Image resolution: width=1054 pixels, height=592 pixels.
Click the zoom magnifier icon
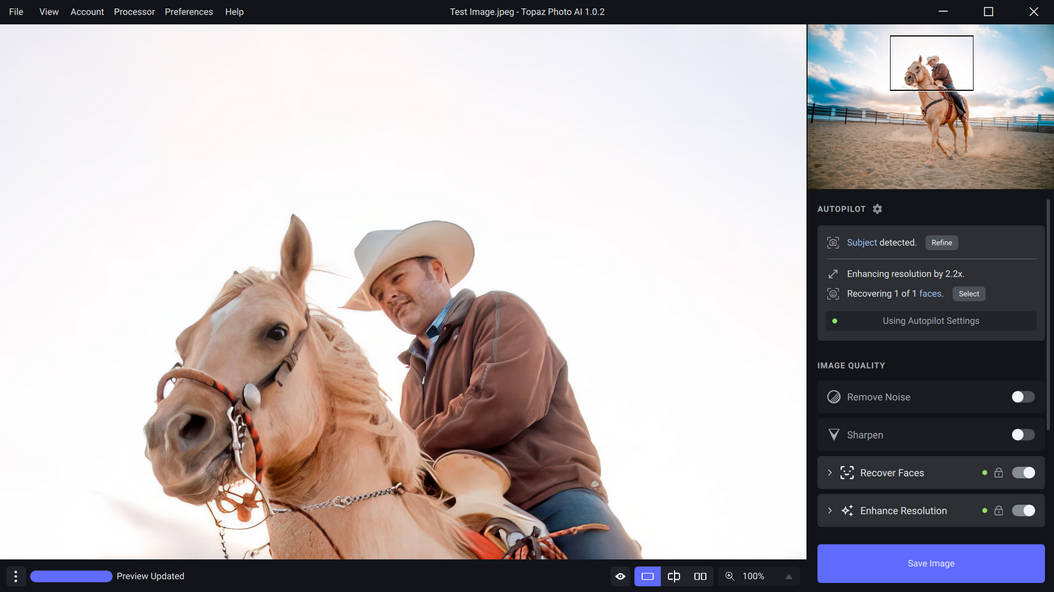[730, 576]
